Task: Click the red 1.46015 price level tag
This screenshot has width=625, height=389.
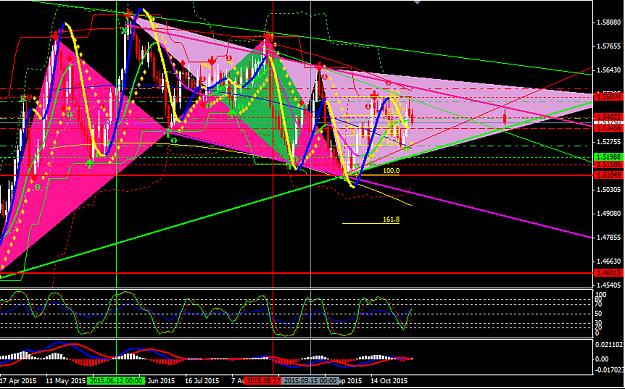Action: tap(609, 273)
